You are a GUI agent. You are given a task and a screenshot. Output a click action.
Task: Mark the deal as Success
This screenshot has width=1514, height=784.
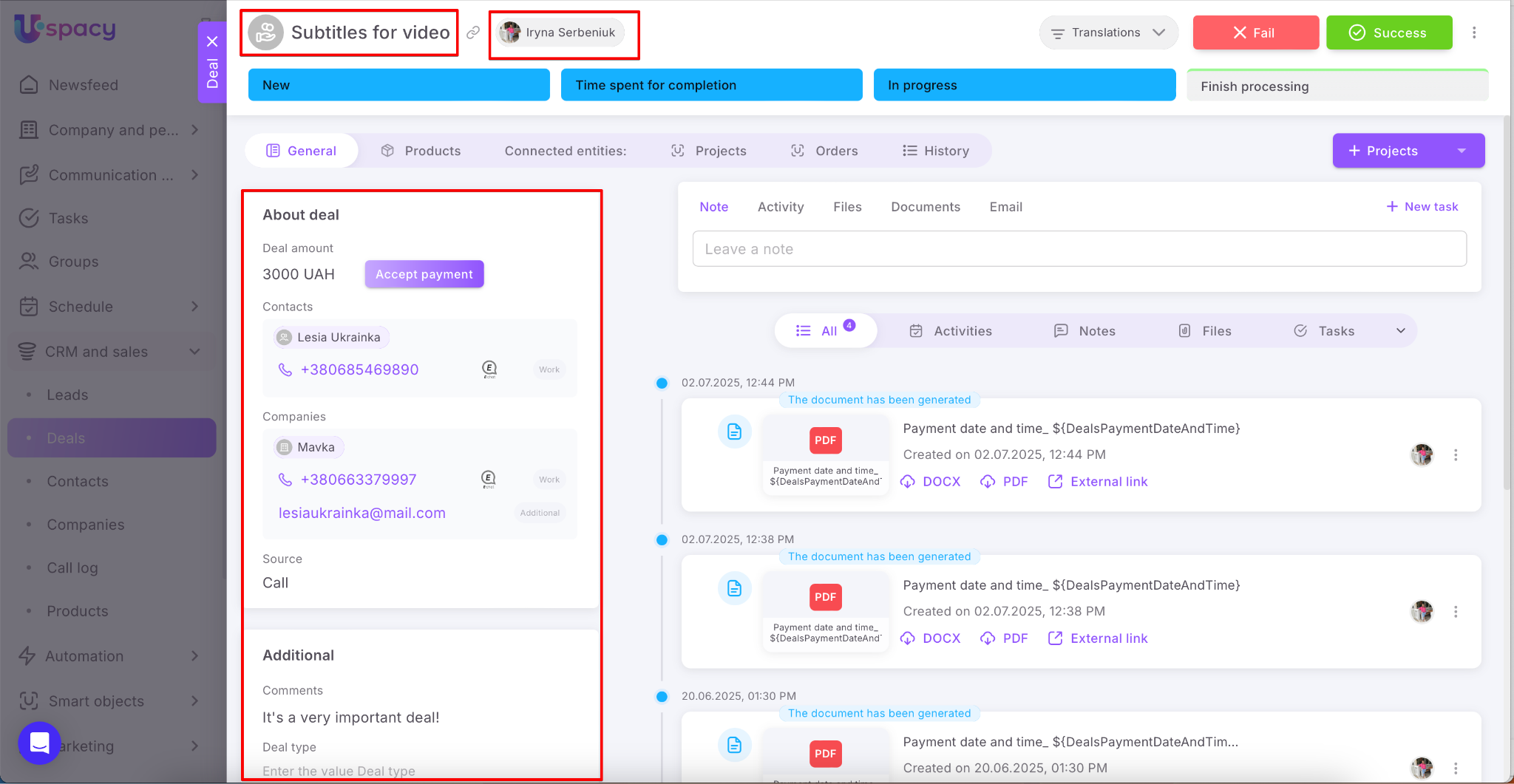tap(1388, 33)
